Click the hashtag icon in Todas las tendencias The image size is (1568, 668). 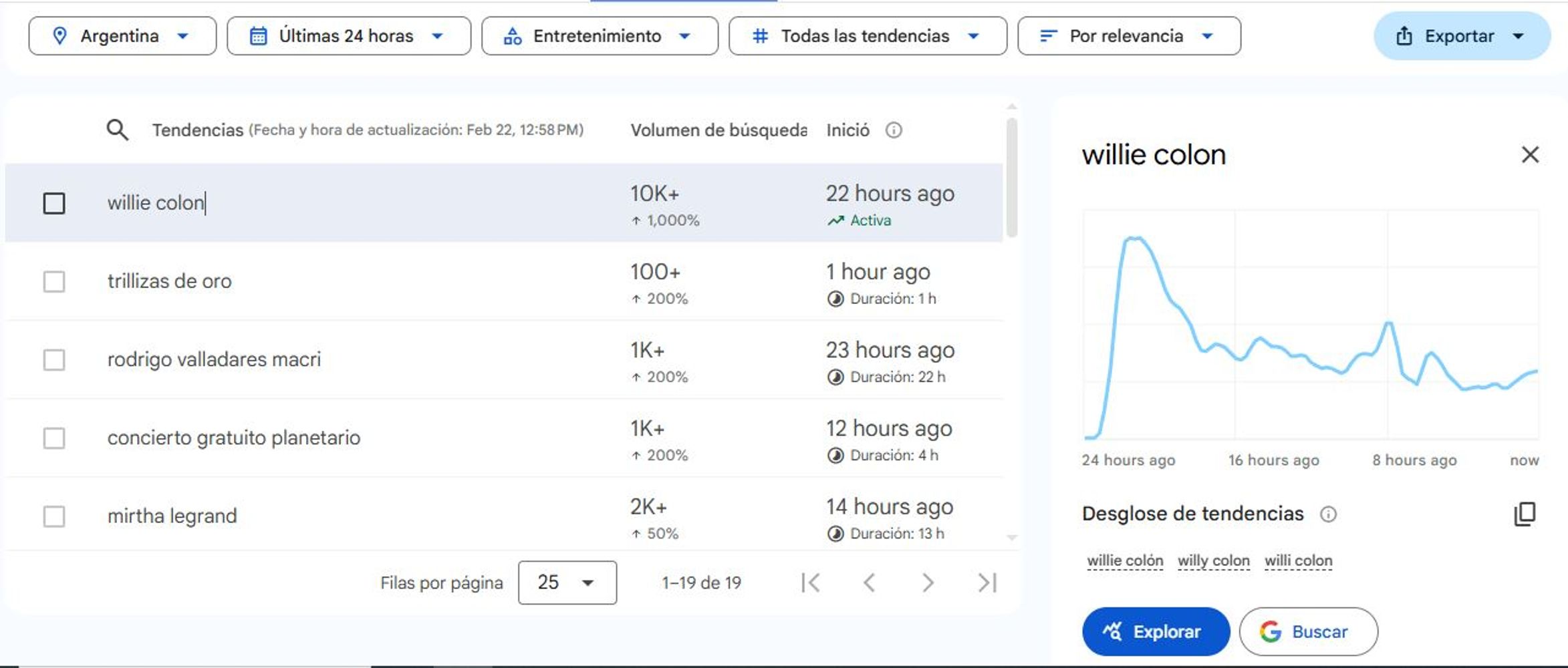click(x=760, y=35)
